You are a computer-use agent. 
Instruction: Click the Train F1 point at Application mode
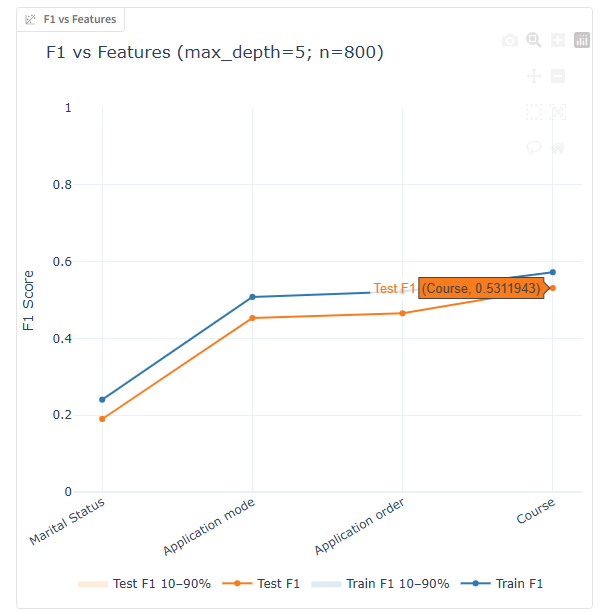[x=252, y=297]
